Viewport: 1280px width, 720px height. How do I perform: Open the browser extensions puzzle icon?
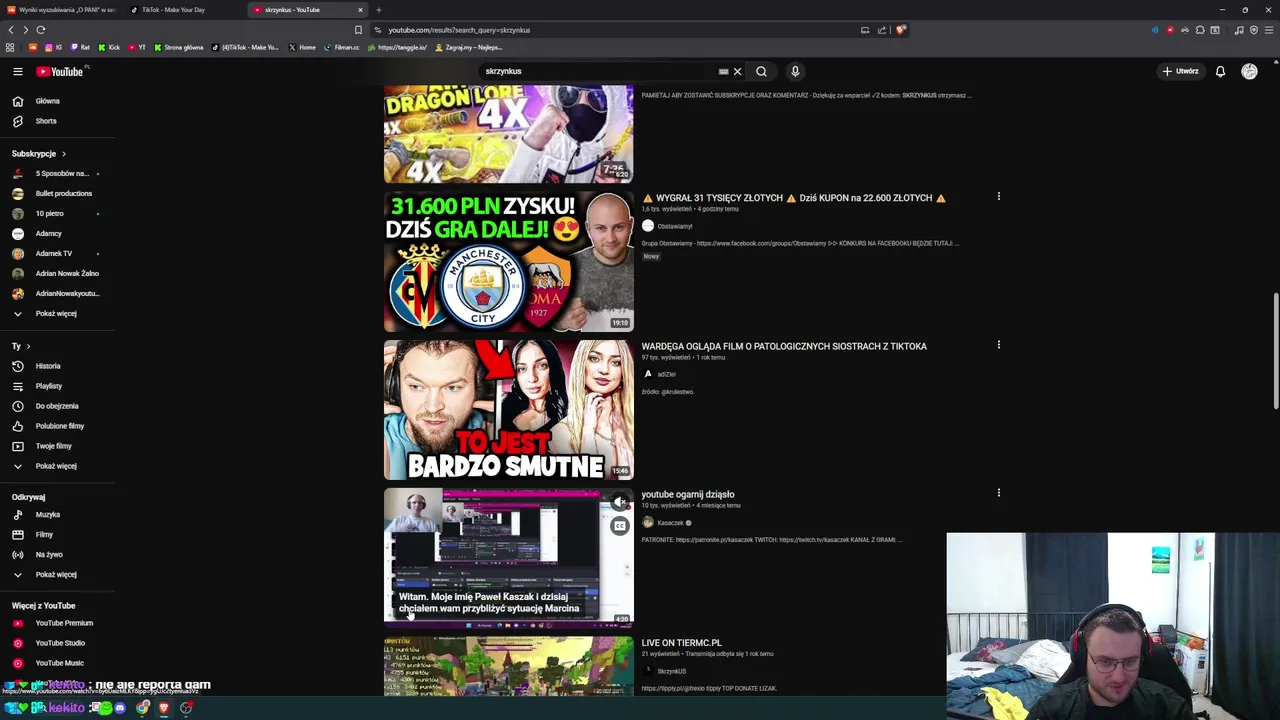(1200, 30)
